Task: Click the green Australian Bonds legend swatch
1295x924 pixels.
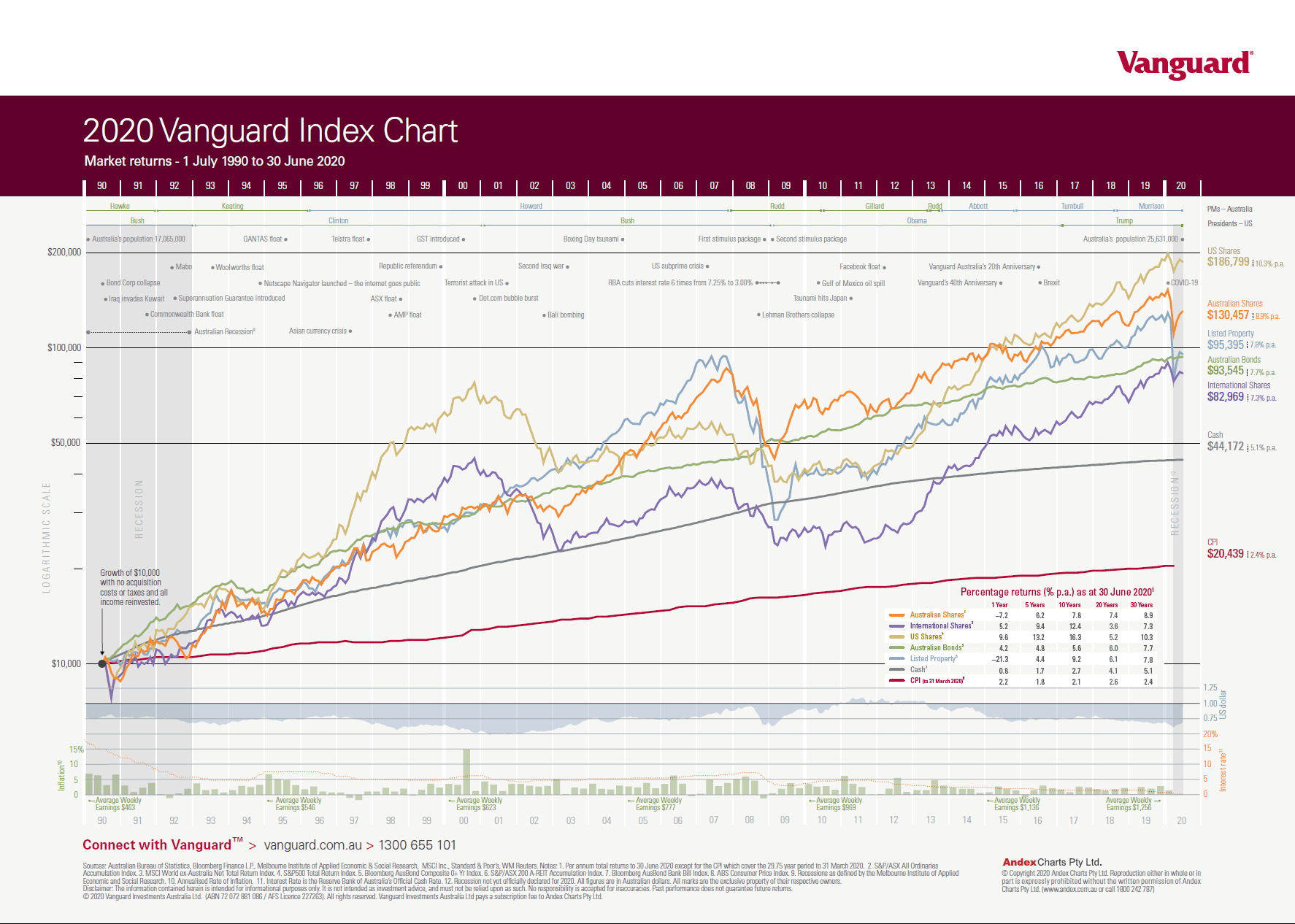Action: [896, 648]
